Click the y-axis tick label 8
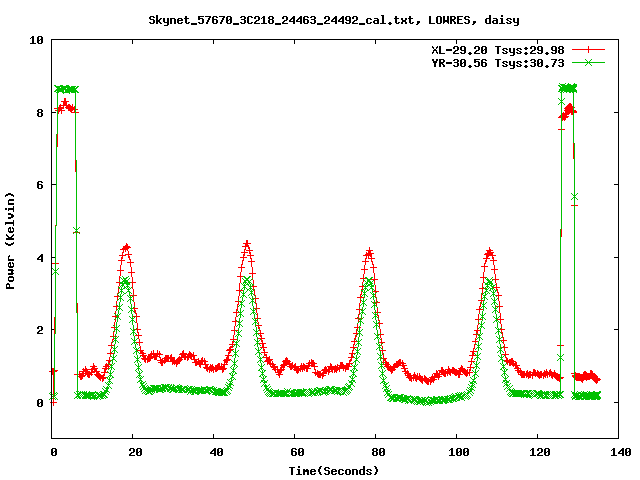Screen dimensions: 640x480 tap(40, 113)
